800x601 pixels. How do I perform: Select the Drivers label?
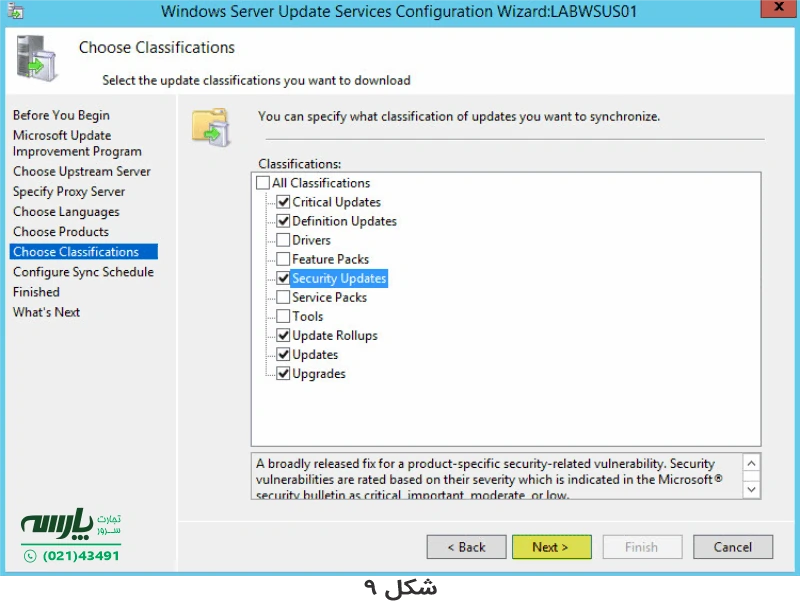(x=311, y=240)
